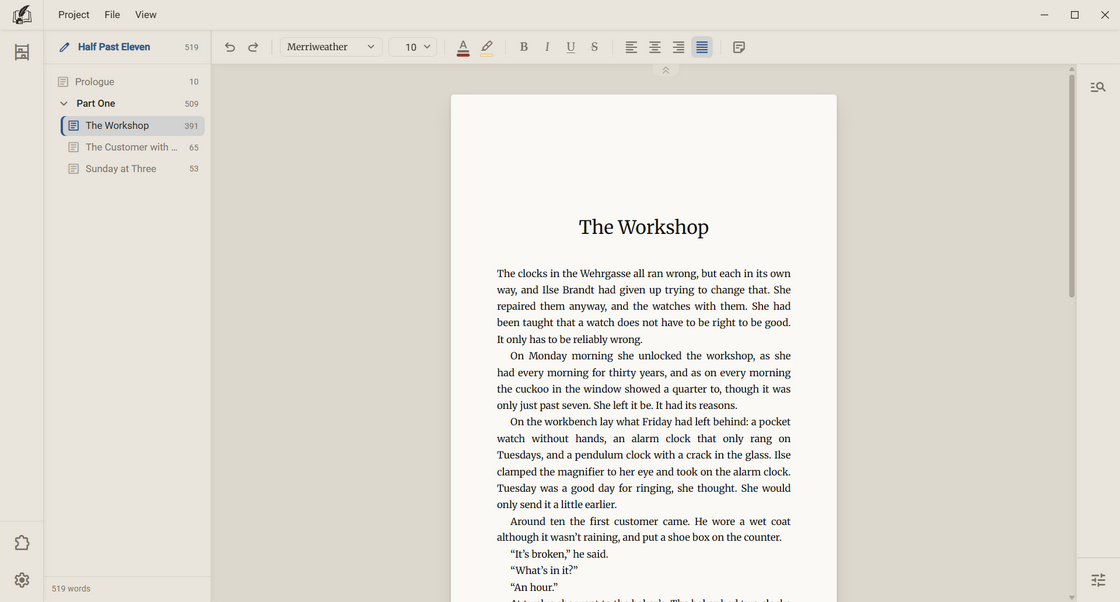This screenshot has width=1120, height=602.
Task: Minimize the window
Action: [1044, 14]
